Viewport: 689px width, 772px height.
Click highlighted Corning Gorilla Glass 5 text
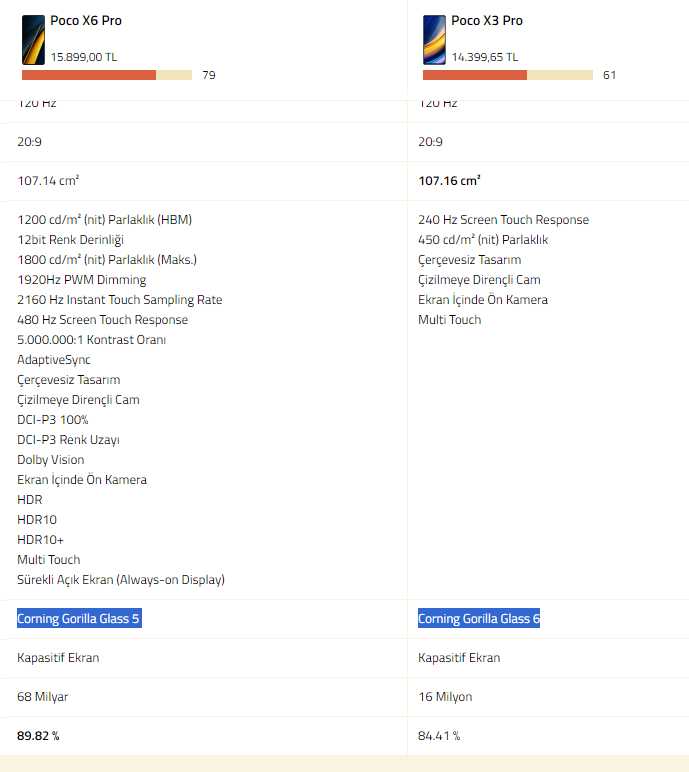79,619
